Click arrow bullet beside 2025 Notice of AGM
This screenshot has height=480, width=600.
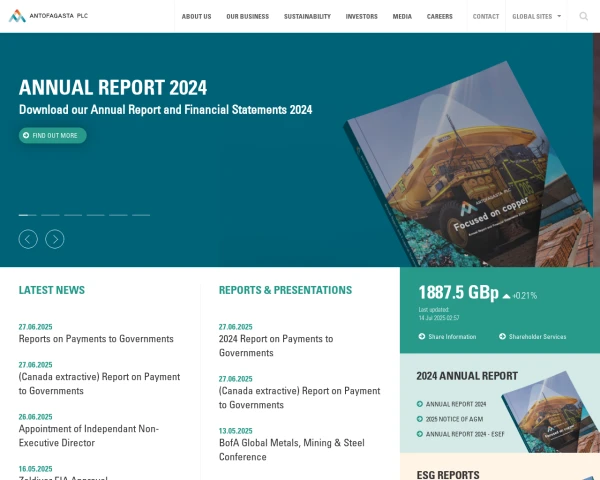point(420,419)
